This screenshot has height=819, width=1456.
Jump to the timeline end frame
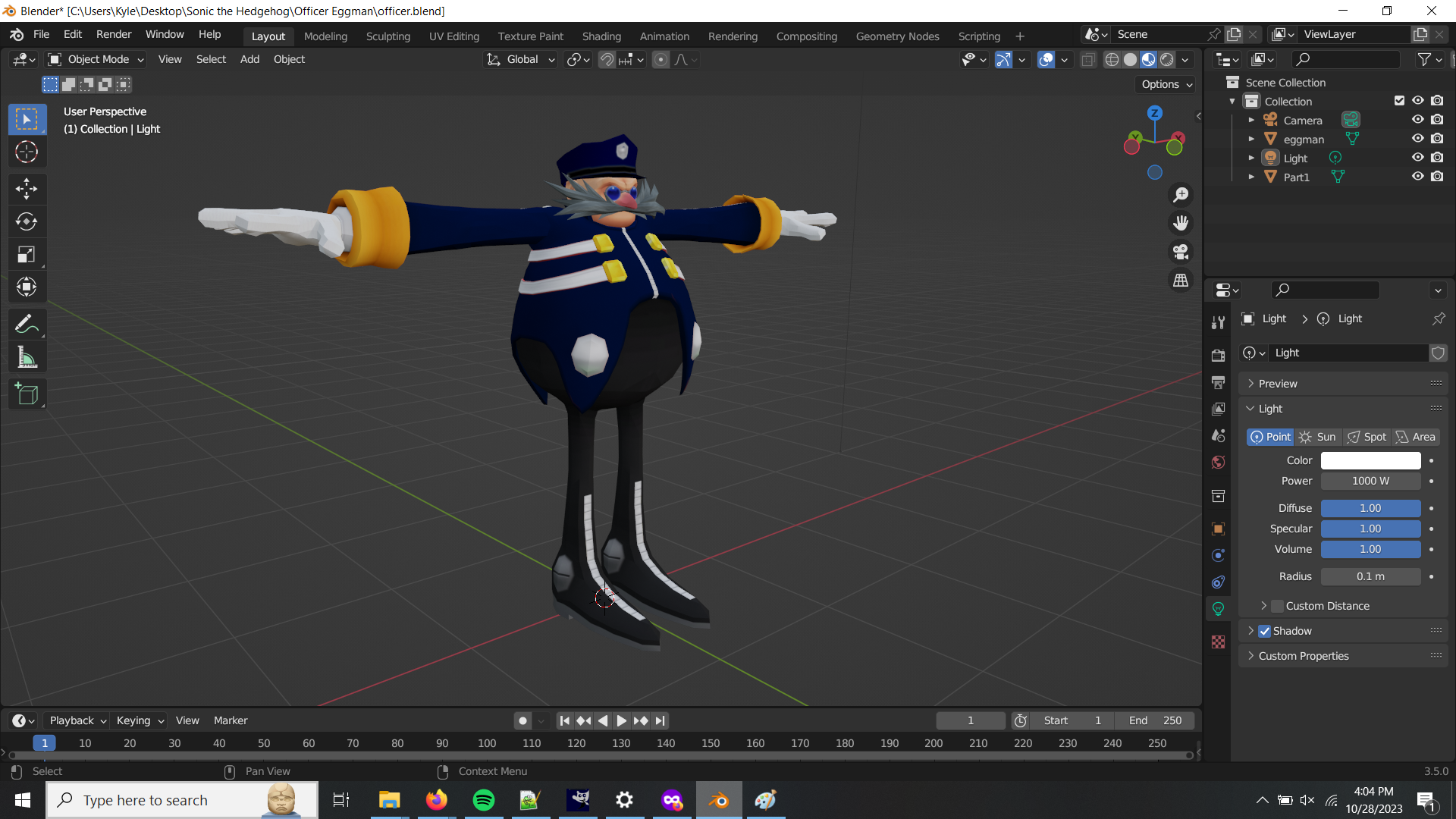coord(661,721)
